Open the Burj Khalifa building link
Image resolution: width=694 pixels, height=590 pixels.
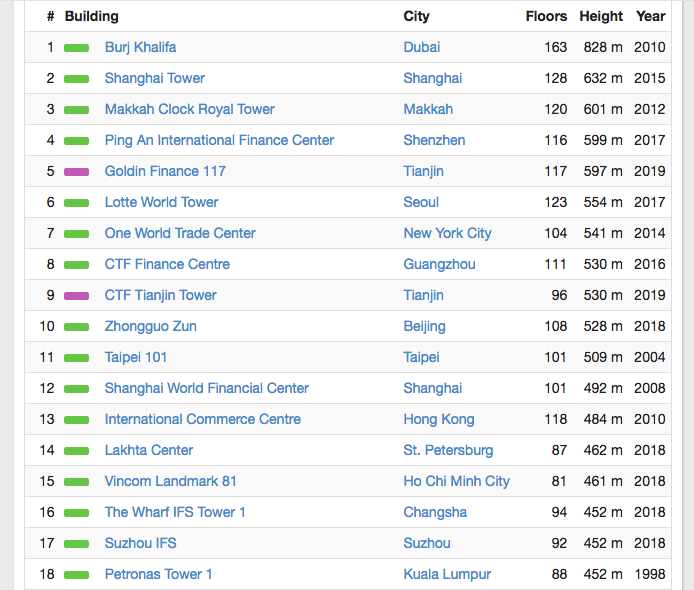(140, 47)
